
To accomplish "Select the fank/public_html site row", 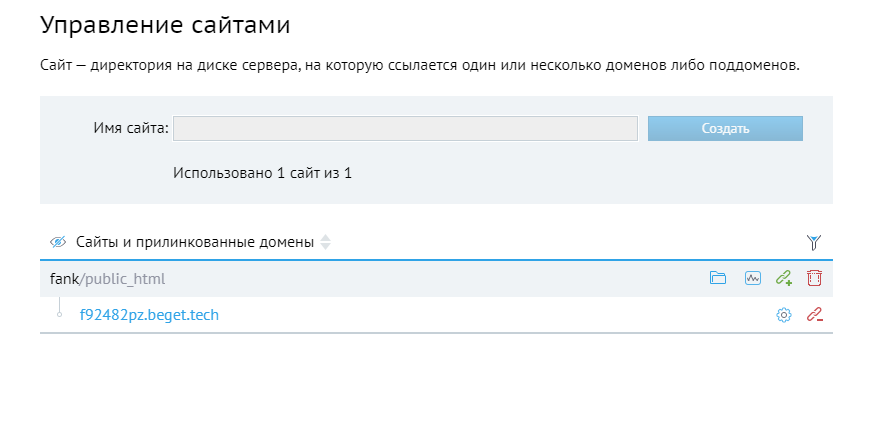I will [x=400, y=278].
